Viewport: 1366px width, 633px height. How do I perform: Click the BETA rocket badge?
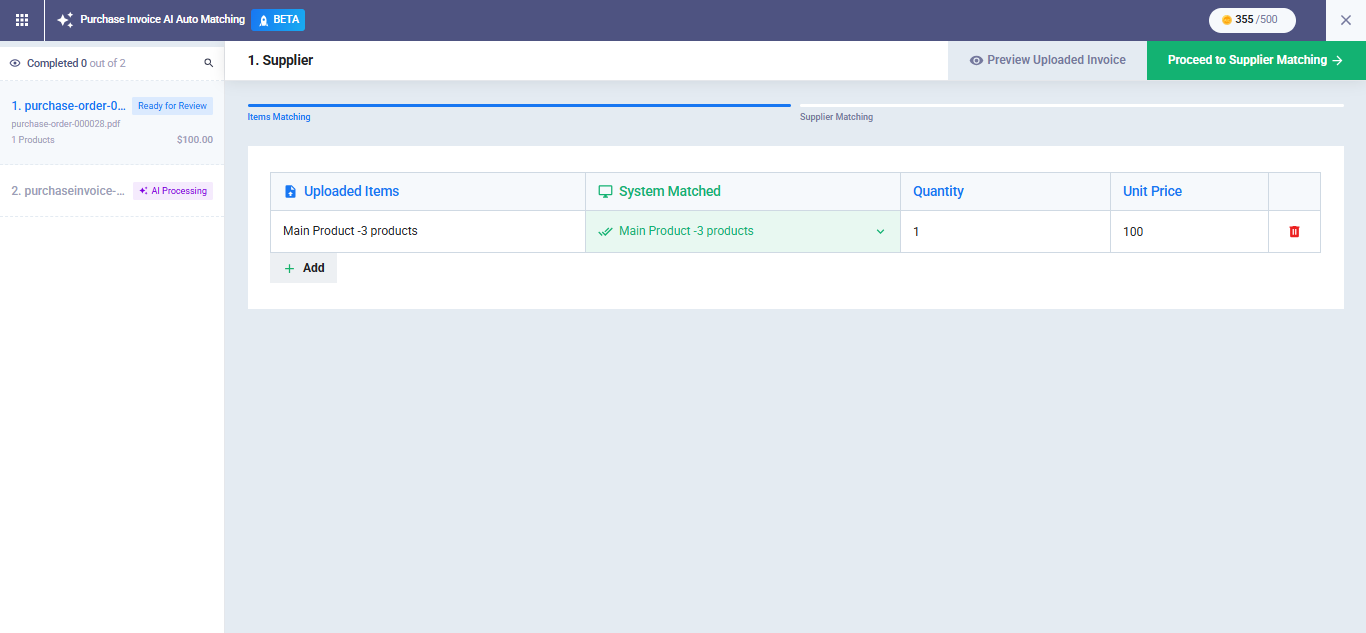[x=278, y=20]
